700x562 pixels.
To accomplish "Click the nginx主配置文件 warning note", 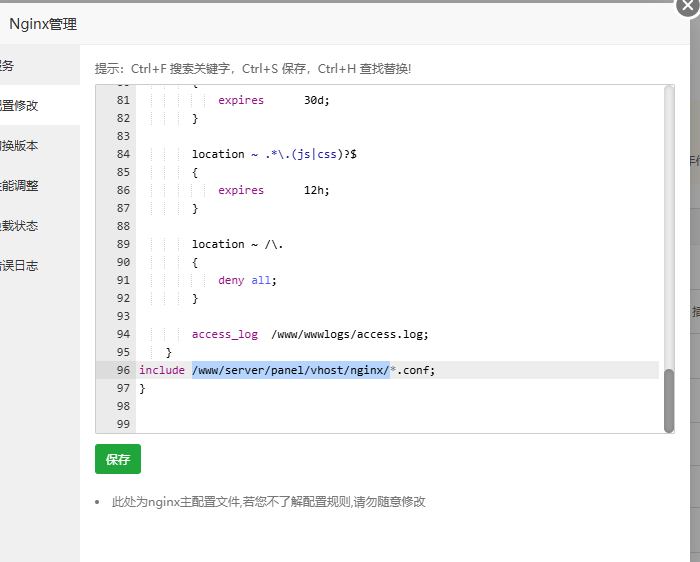I will [268, 502].
